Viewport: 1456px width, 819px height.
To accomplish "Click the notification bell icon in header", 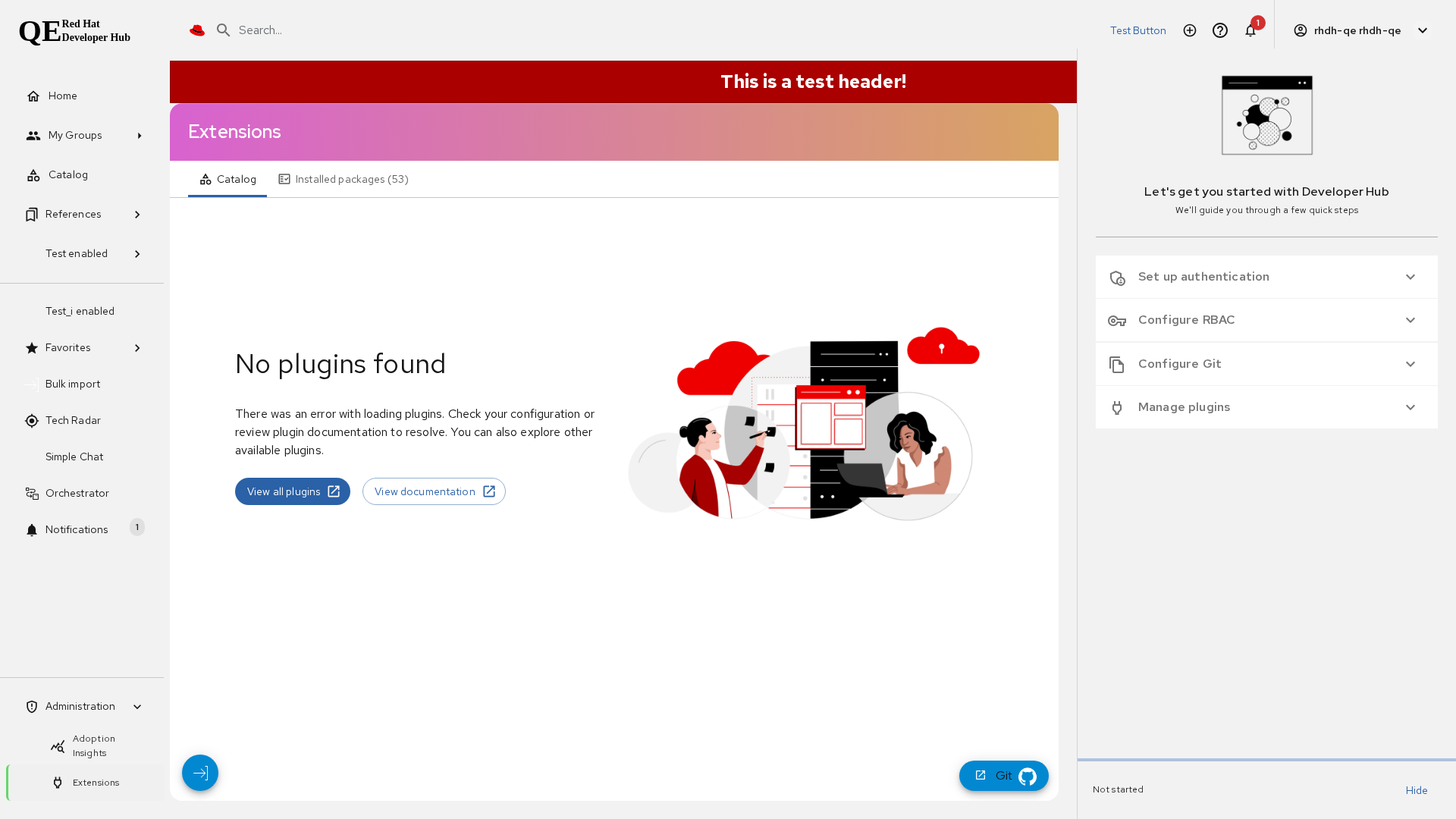I will click(x=1250, y=30).
